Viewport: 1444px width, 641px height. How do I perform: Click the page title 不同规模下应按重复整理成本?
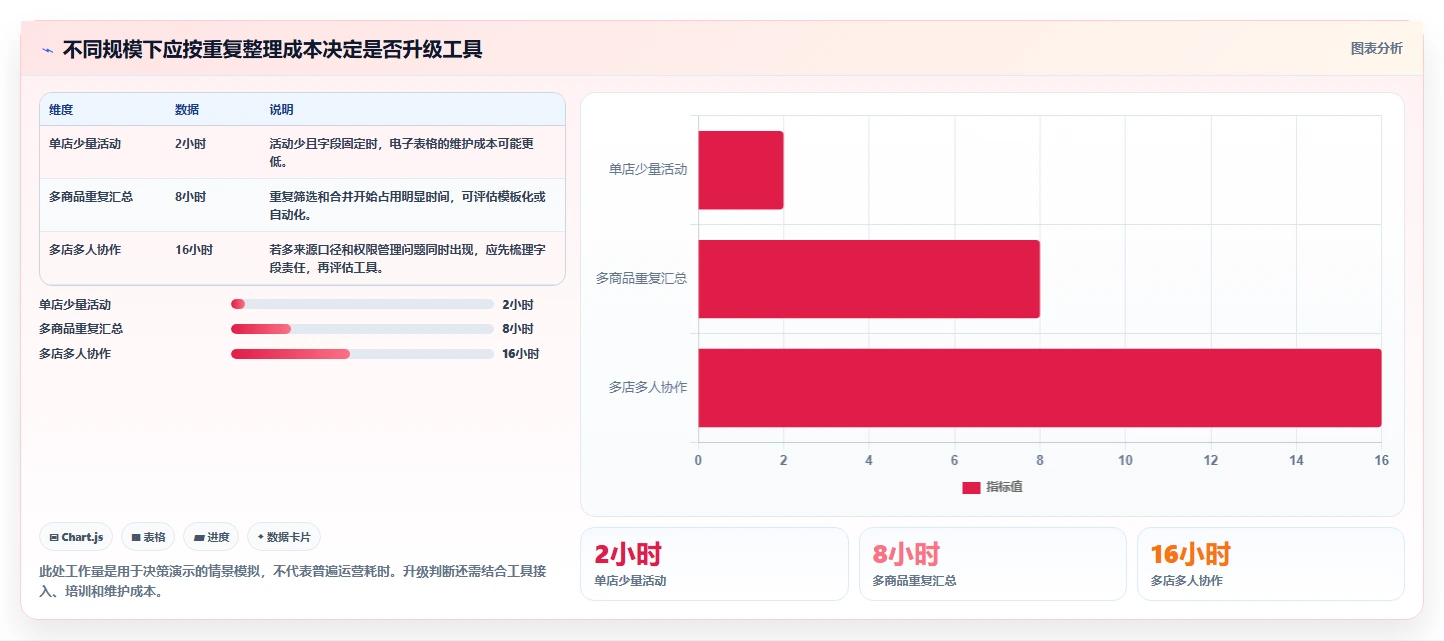273,49
